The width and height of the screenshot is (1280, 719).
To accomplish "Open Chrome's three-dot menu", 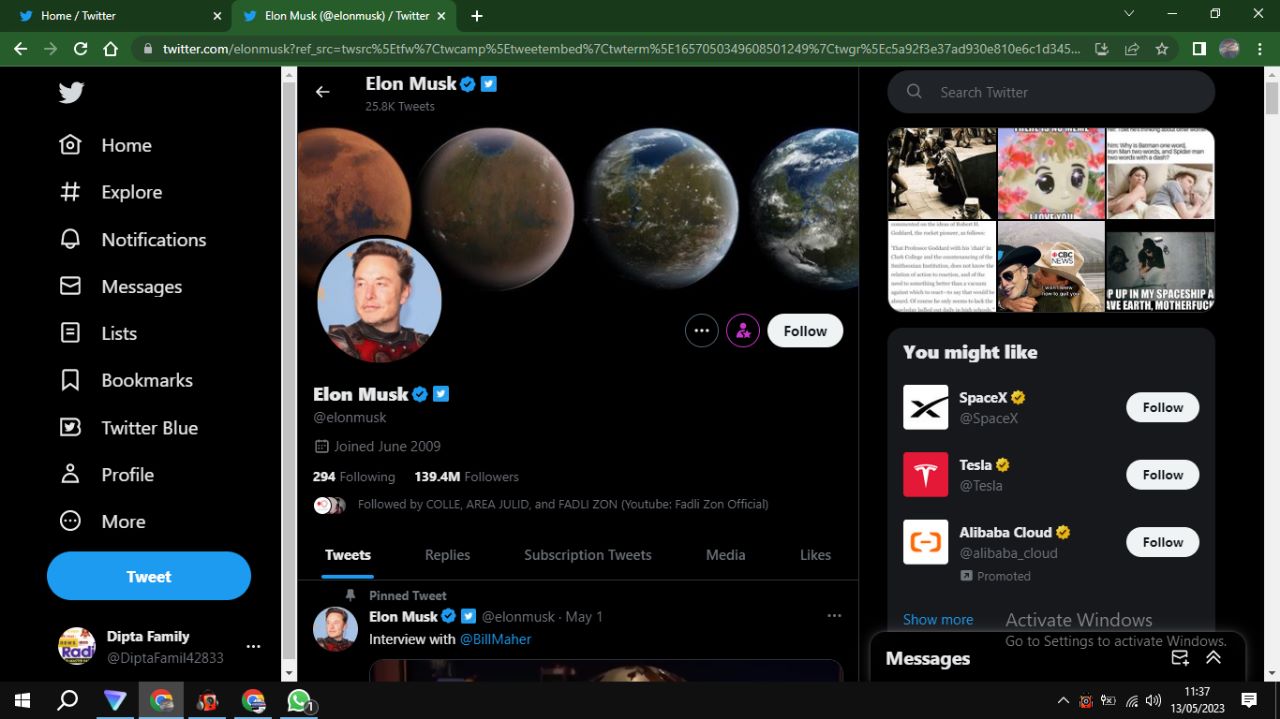I will pyautogui.click(x=1261, y=48).
